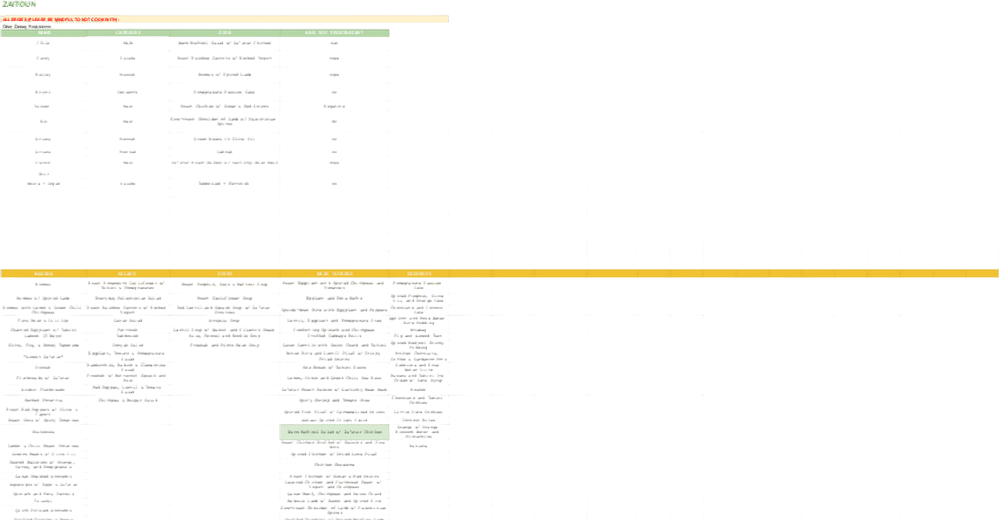Select the ZAITOUN title cell
This screenshot has height=520, width=999.
click(19, 4)
